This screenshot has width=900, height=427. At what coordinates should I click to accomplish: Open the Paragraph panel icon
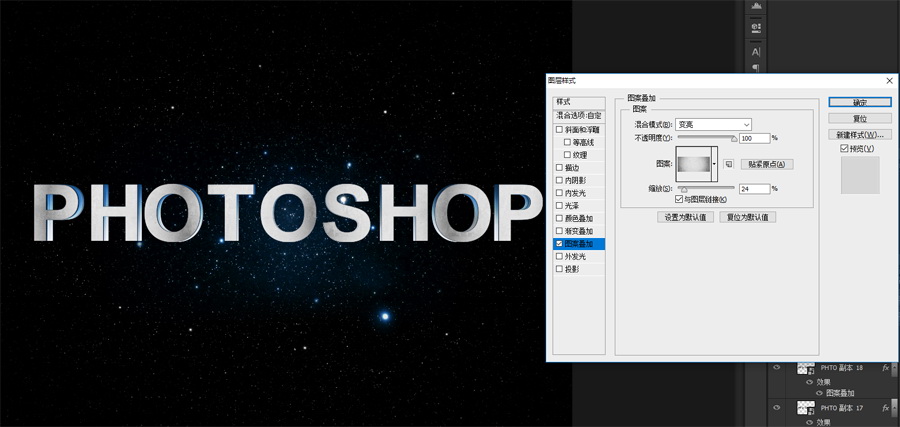[756, 68]
